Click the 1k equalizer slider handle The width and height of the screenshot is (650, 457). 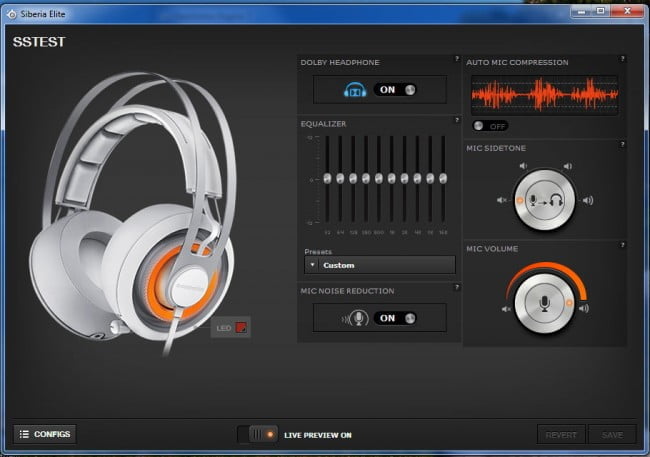[x=391, y=178]
